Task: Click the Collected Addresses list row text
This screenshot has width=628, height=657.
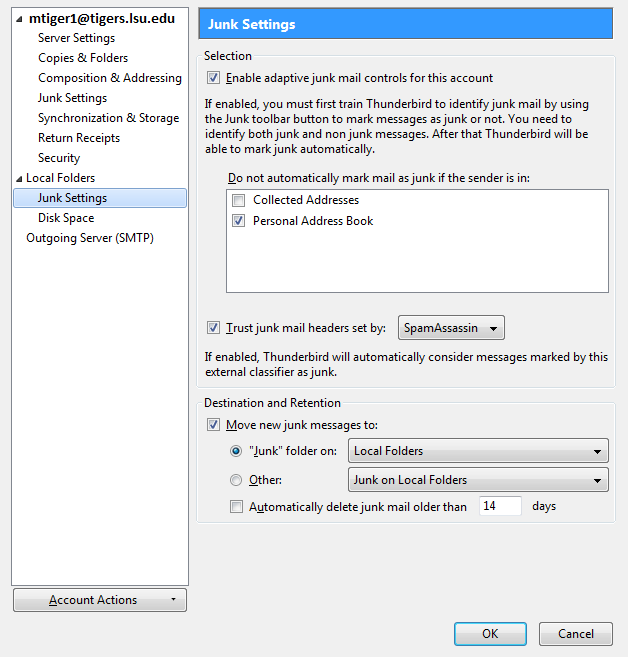Action: pos(306,200)
